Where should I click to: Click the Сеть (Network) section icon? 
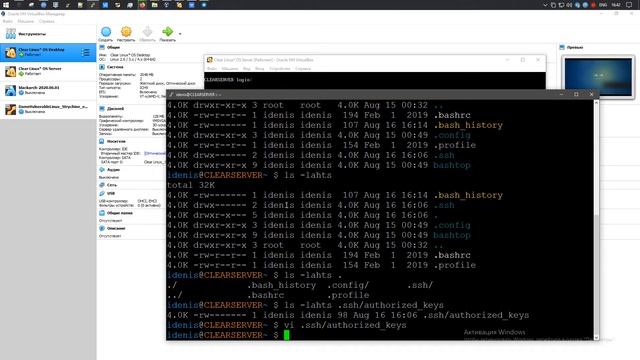[102, 185]
